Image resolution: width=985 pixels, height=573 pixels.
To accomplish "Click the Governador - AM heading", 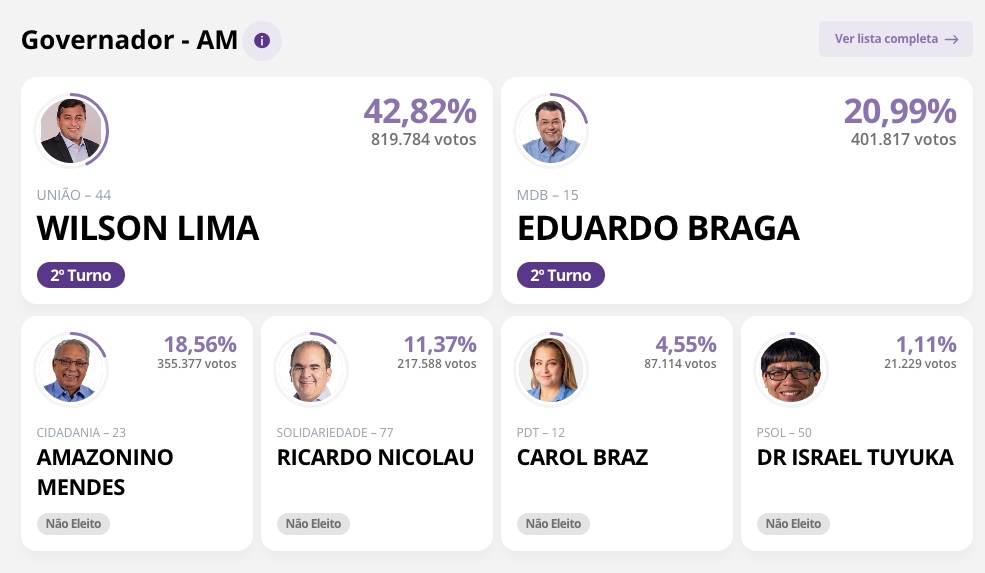I will click(x=129, y=40).
